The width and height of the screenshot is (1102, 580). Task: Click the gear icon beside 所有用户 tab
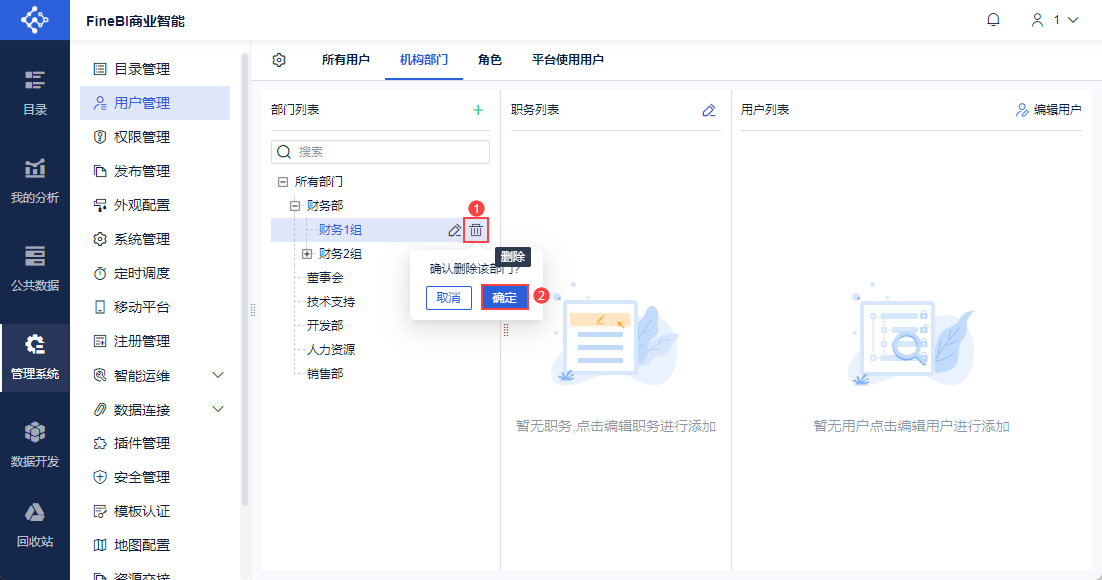279,60
